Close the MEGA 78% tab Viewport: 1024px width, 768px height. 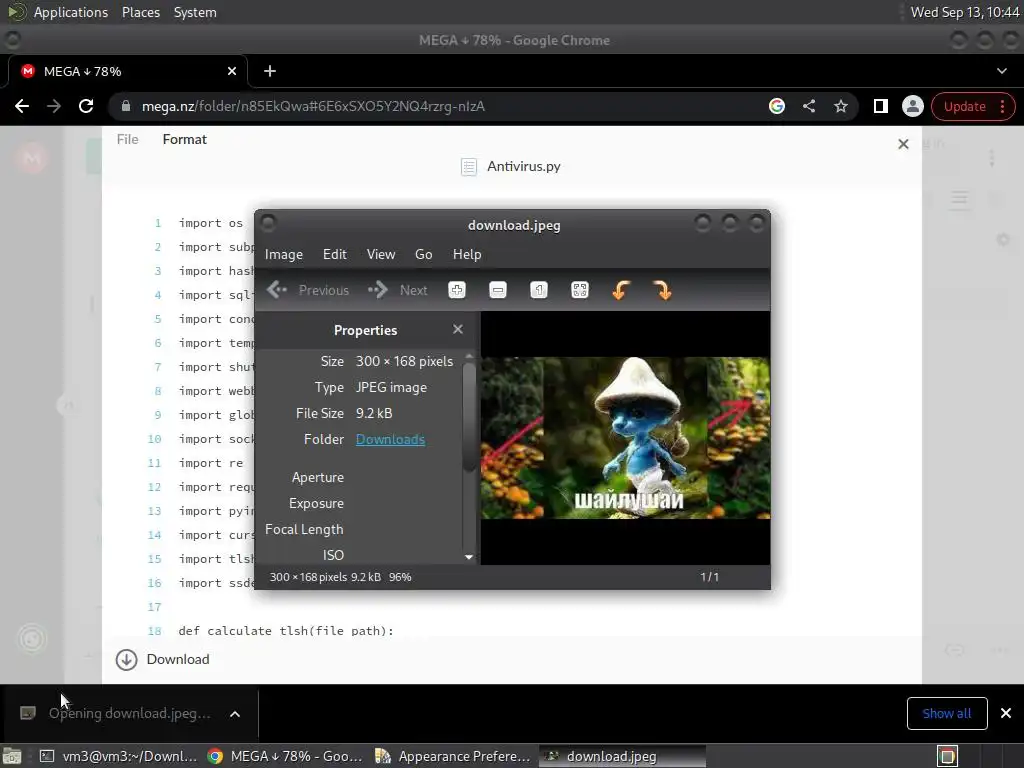(232, 71)
